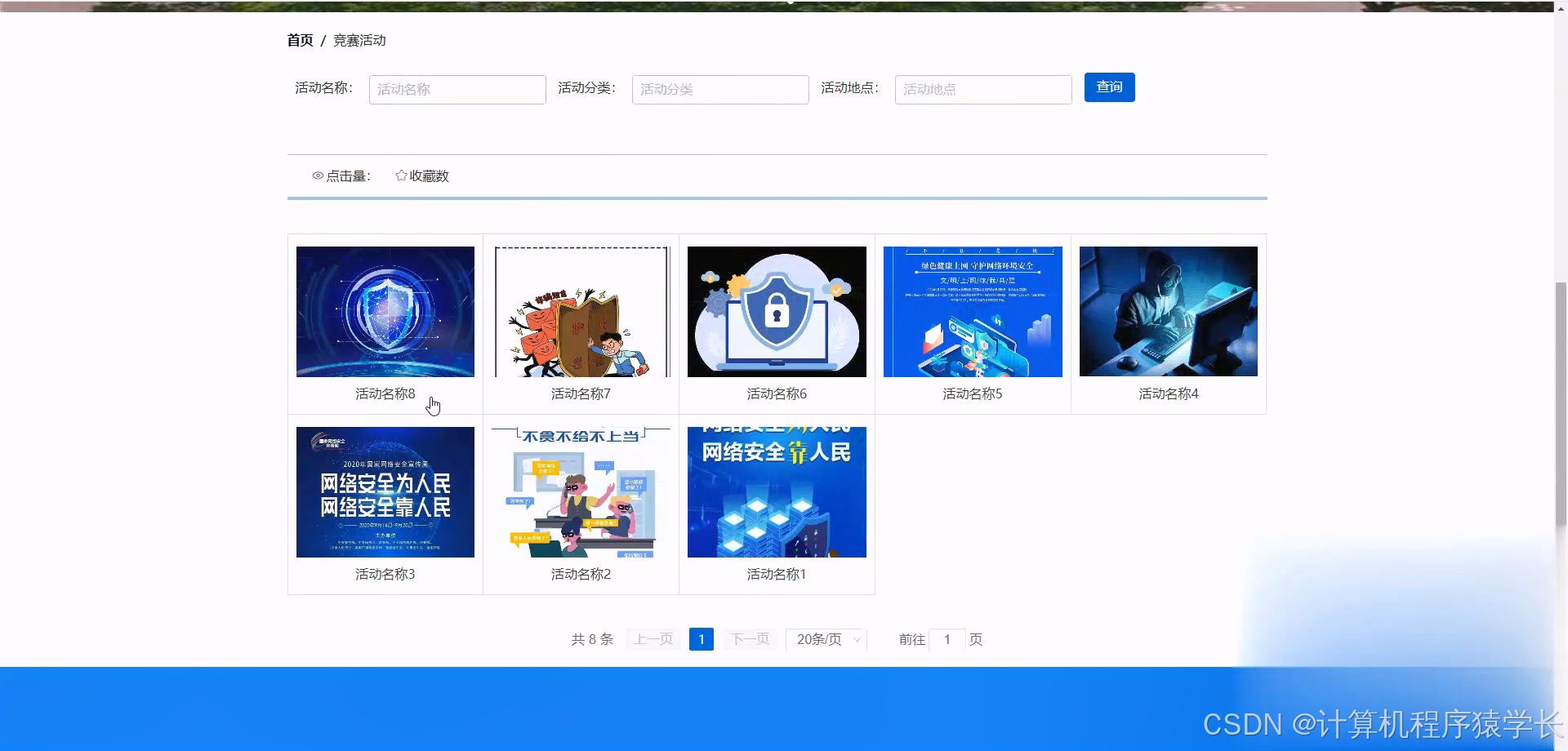Click the eye icon beside 点击量
Image resolution: width=1568 pixels, height=751 pixels.
coord(318,176)
